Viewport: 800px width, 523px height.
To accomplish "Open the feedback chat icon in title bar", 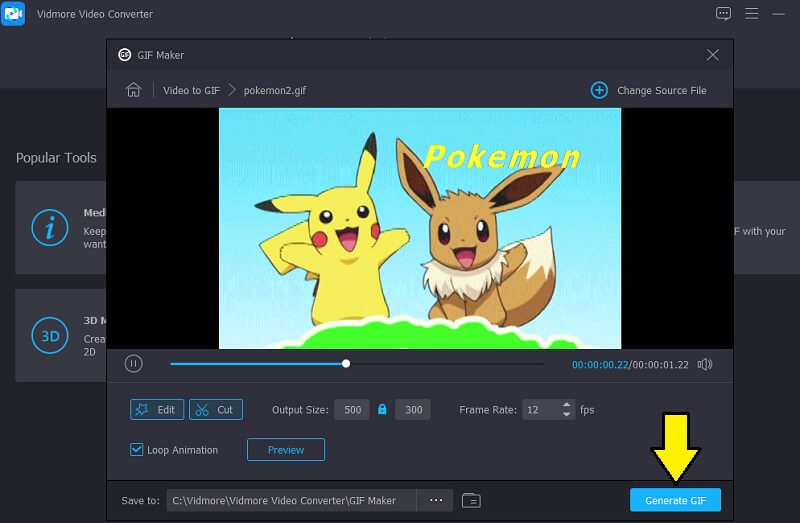I will click(x=724, y=14).
